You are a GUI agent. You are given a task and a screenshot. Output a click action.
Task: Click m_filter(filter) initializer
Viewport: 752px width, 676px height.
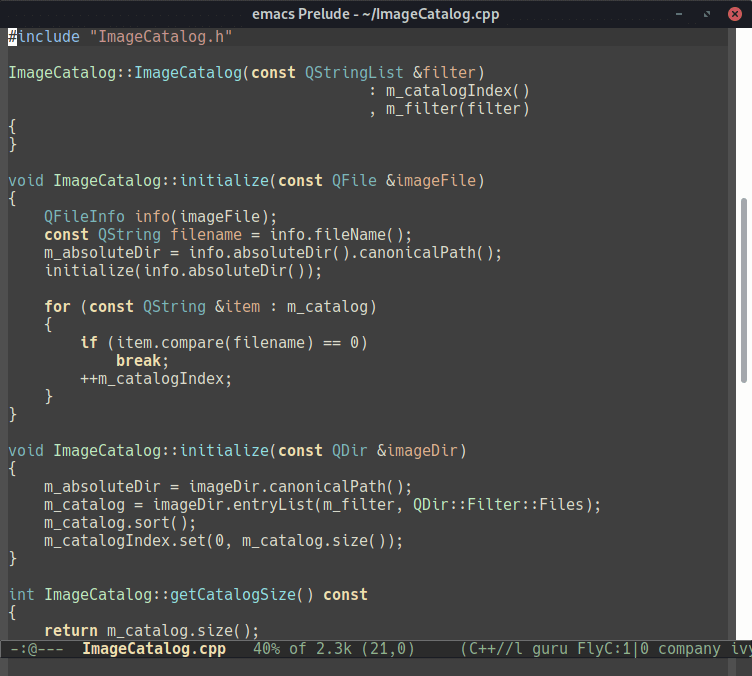pyautogui.click(x=458, y=109)
